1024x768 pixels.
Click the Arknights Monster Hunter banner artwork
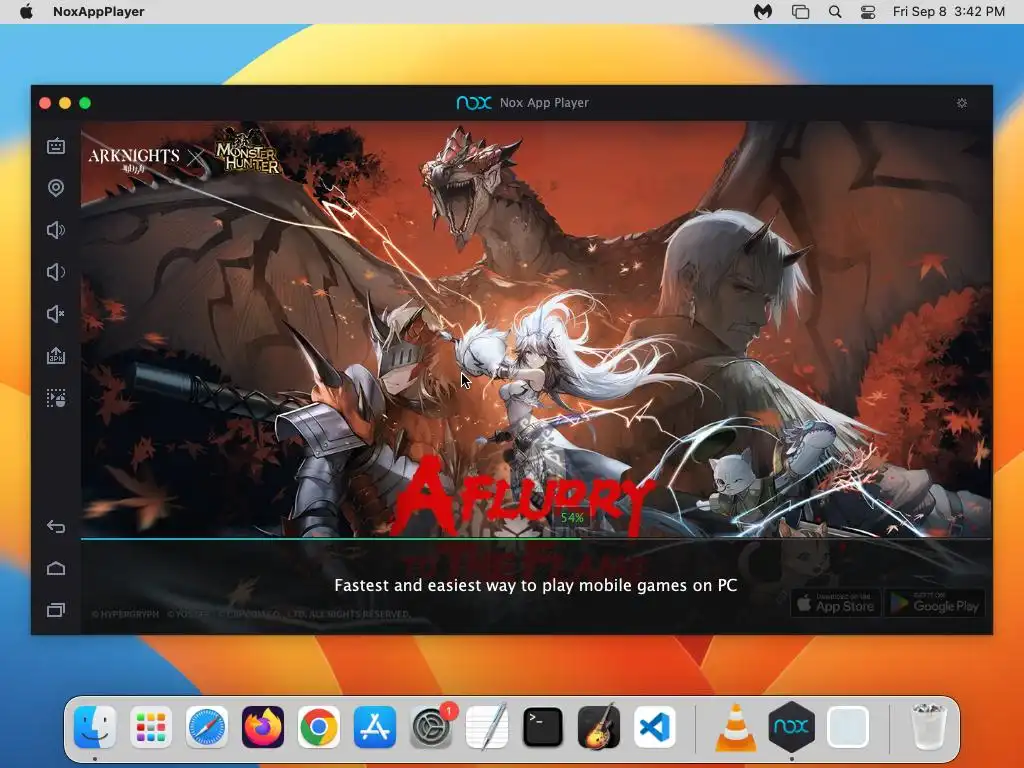pyautogui.click(x=536, y=330)
